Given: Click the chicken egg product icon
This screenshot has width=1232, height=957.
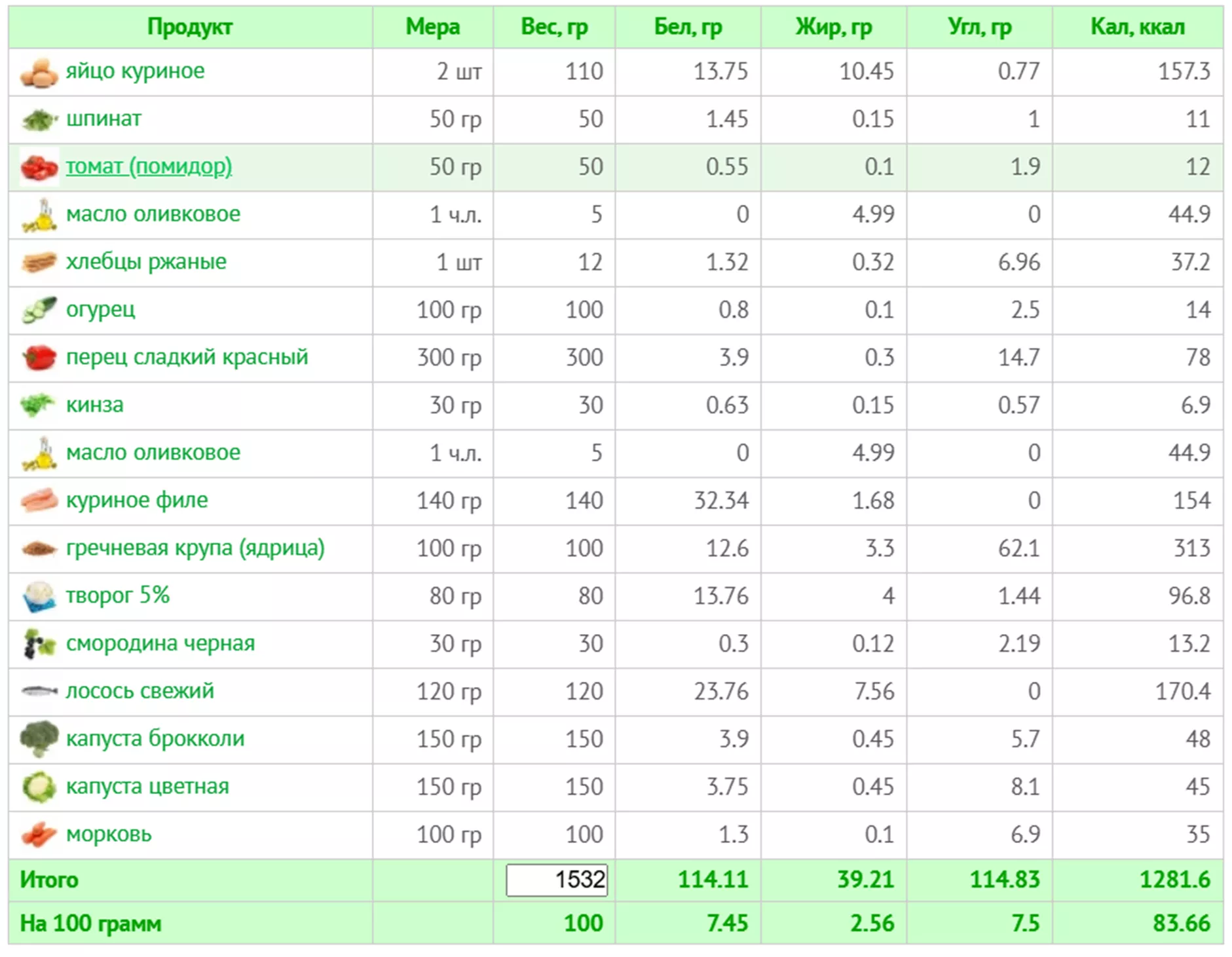Looking at the screenshot, I should coord(39,72).
